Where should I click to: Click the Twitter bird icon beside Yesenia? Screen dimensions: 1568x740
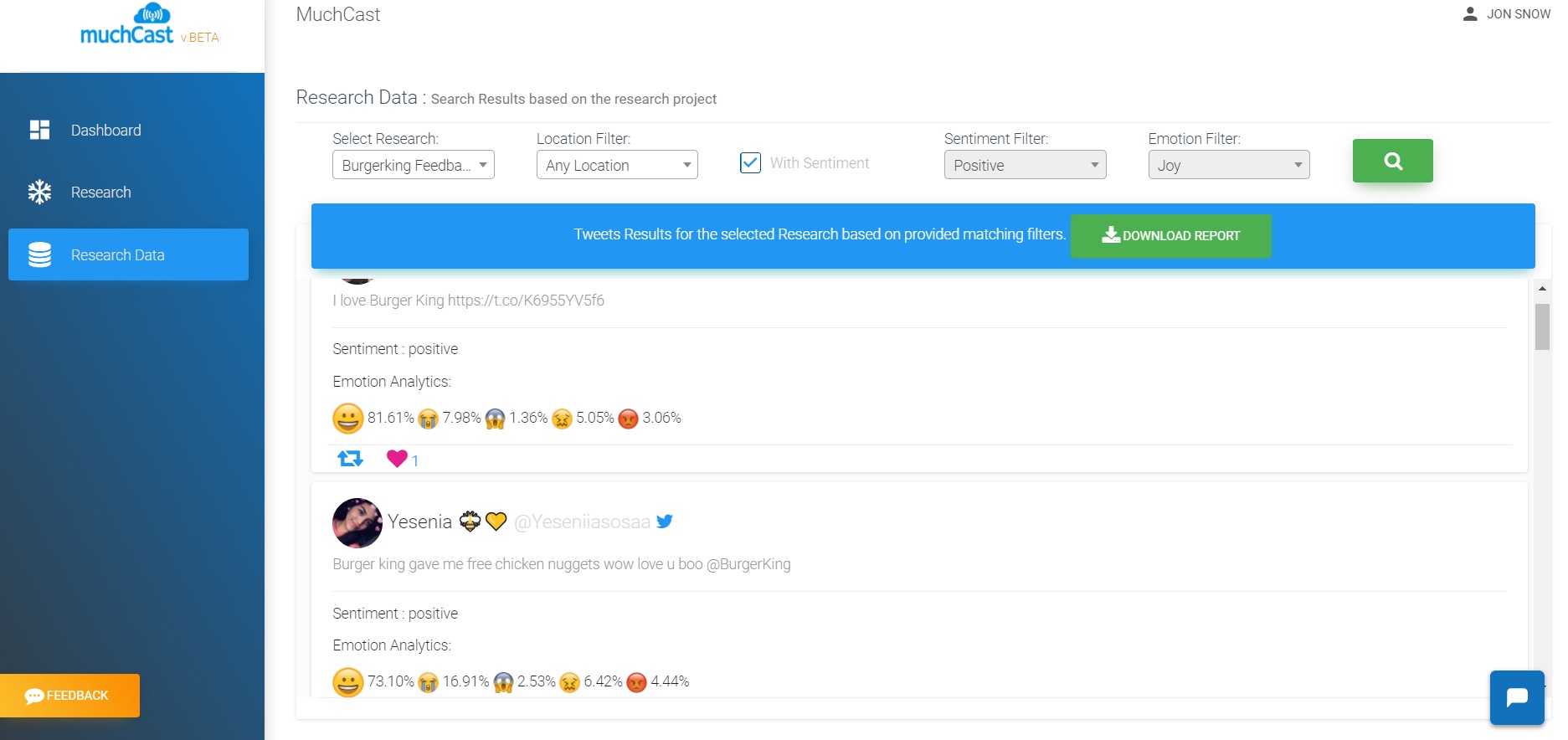[665, 522]
